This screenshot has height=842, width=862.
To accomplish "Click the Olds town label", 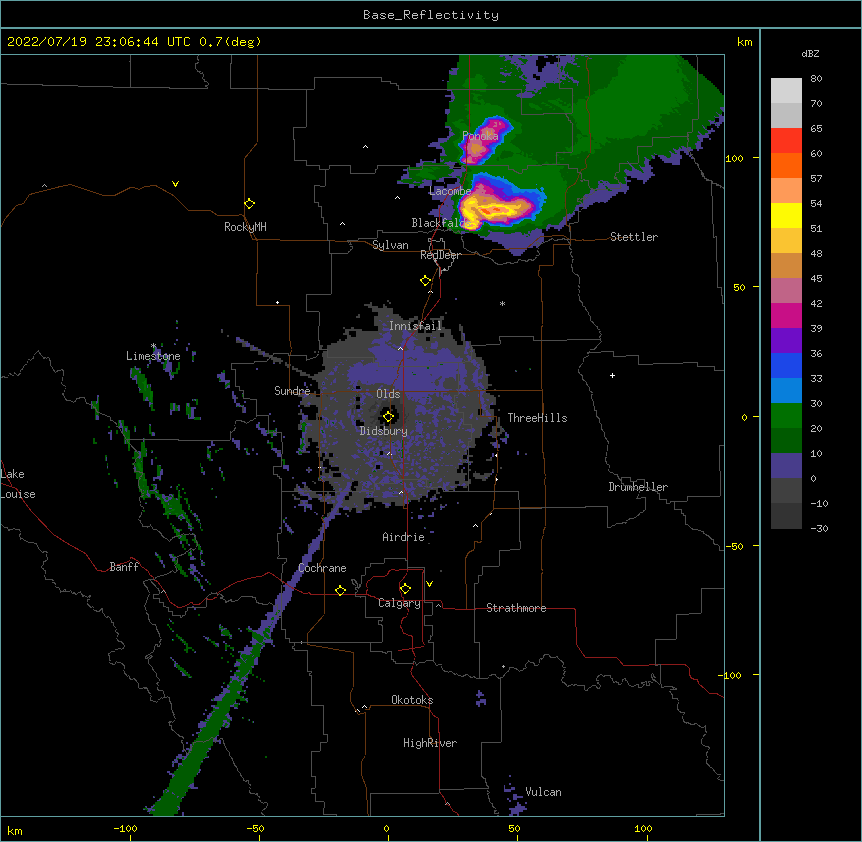I will pos(388,394).
